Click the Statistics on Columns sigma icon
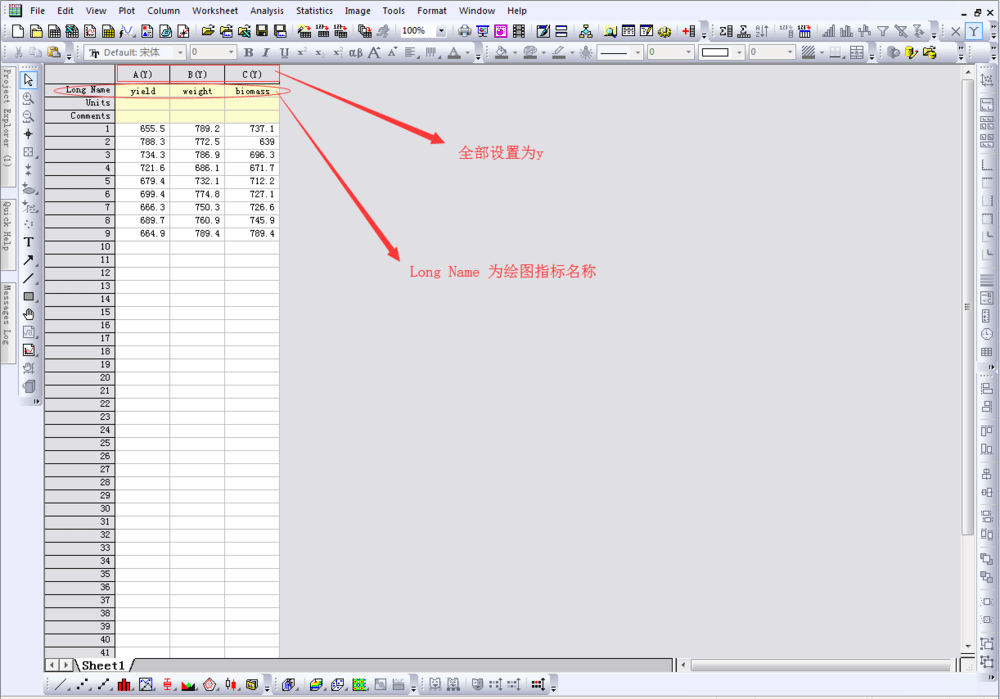Viewport: 1000px width, 699px height. pyautogui.click(x=726, y=31)
